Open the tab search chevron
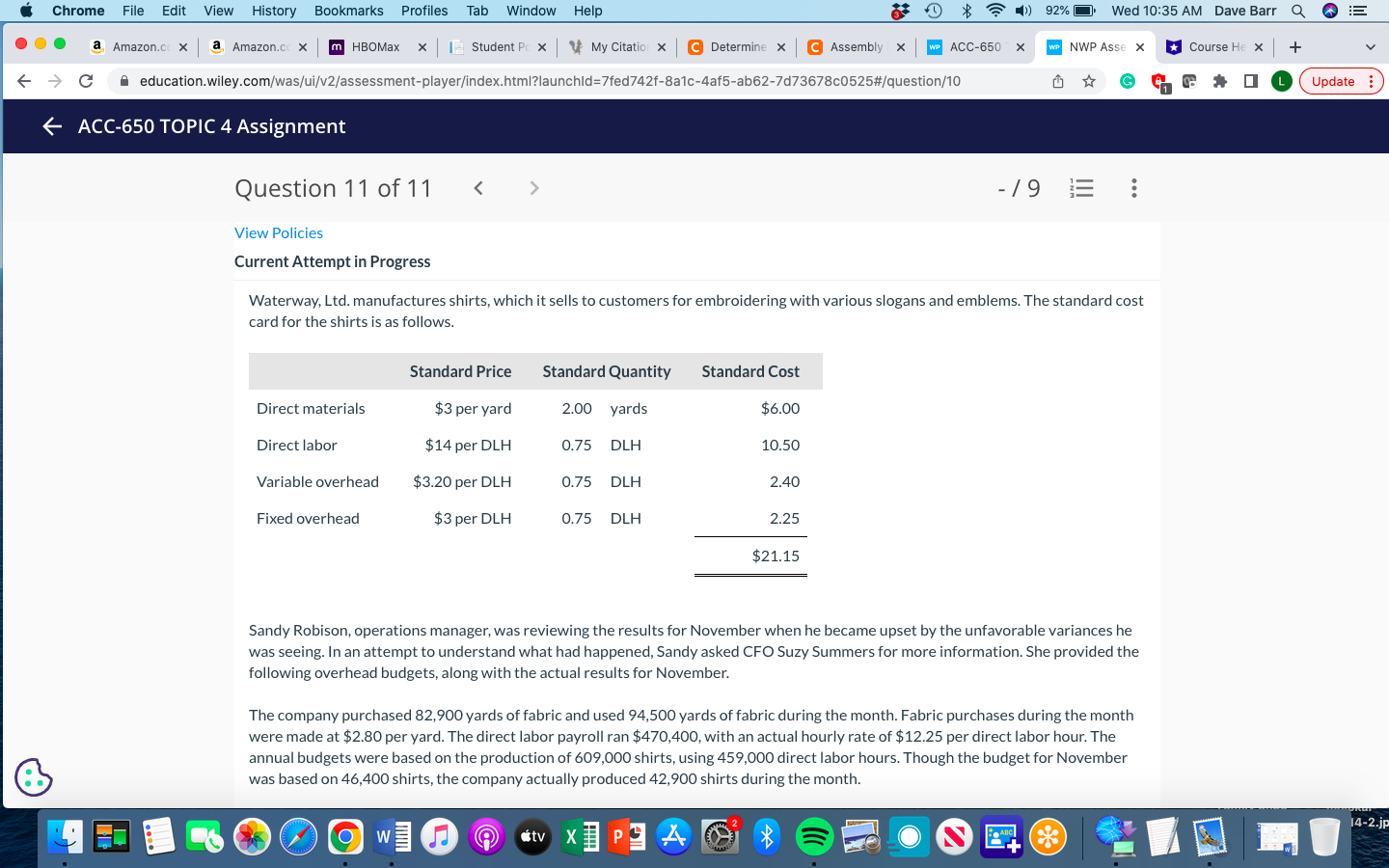The width and height of the screenshot is (1389, 868). point(1370,46)
